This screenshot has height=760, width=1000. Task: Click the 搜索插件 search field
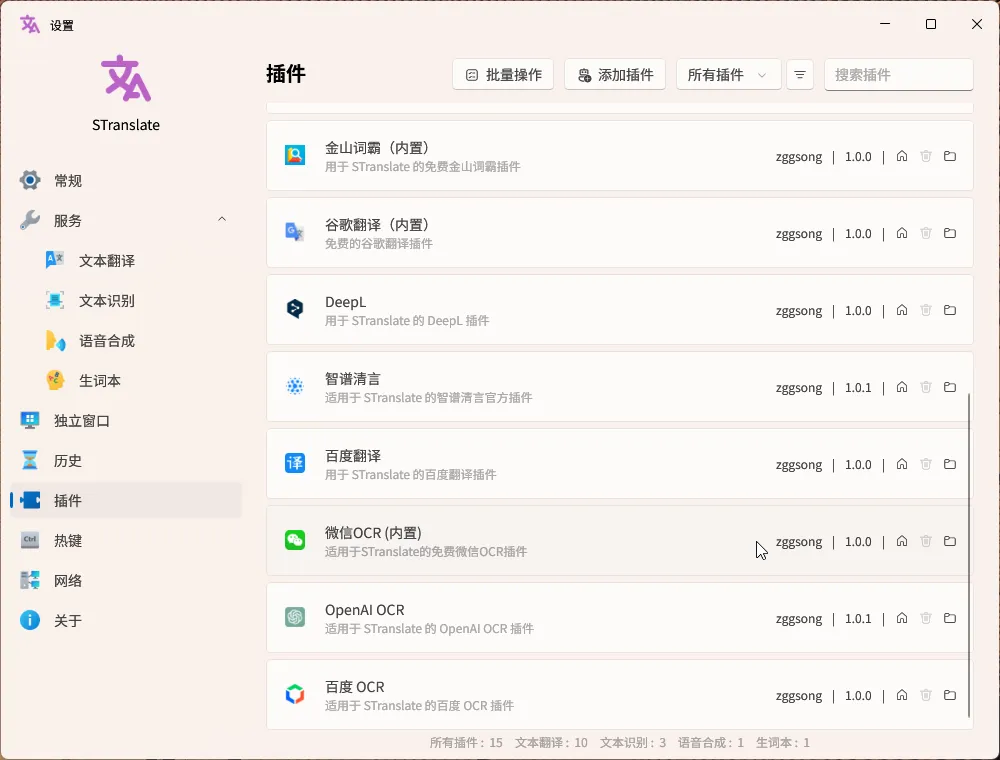tap(897, 74)
